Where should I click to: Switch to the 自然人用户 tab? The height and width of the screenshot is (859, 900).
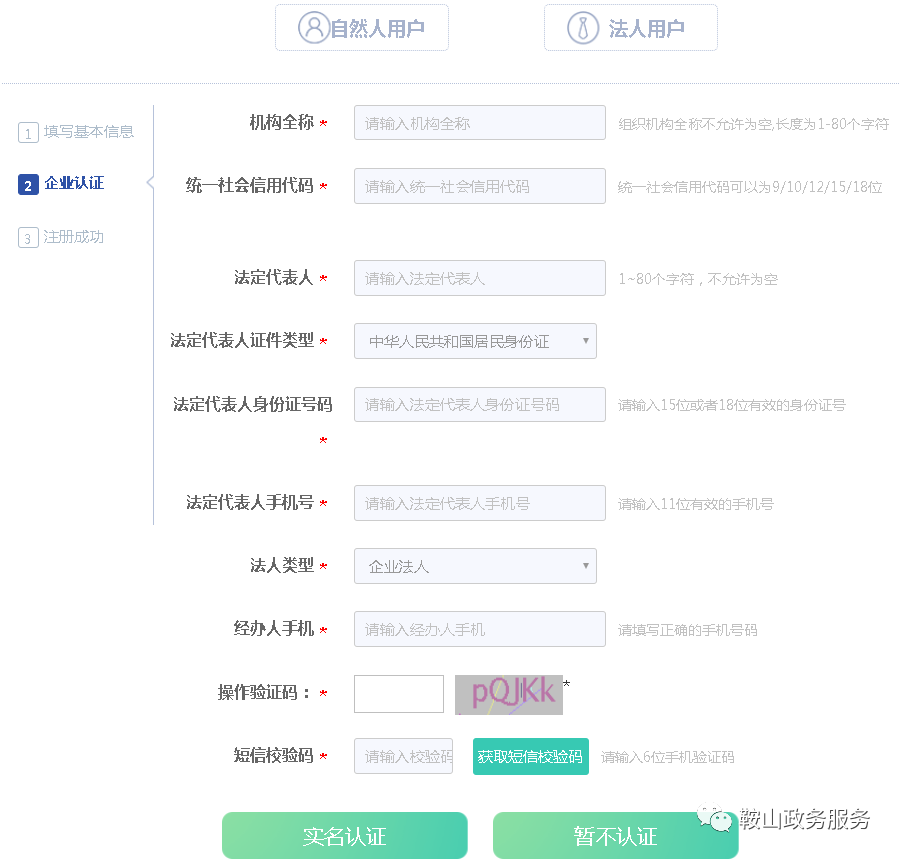coord(362,27)
